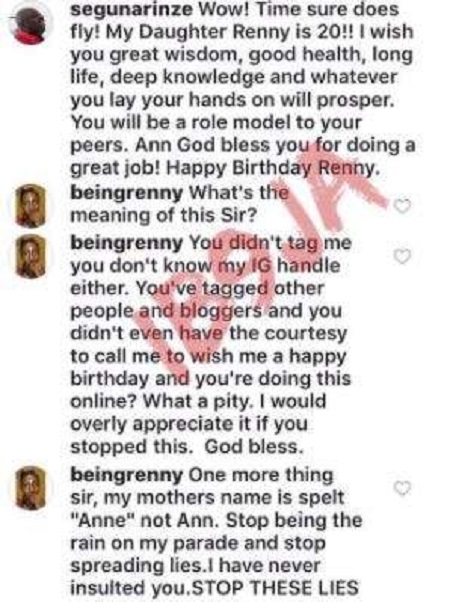Tap the comment line "rain on my parade and stop"

[198, 543]
